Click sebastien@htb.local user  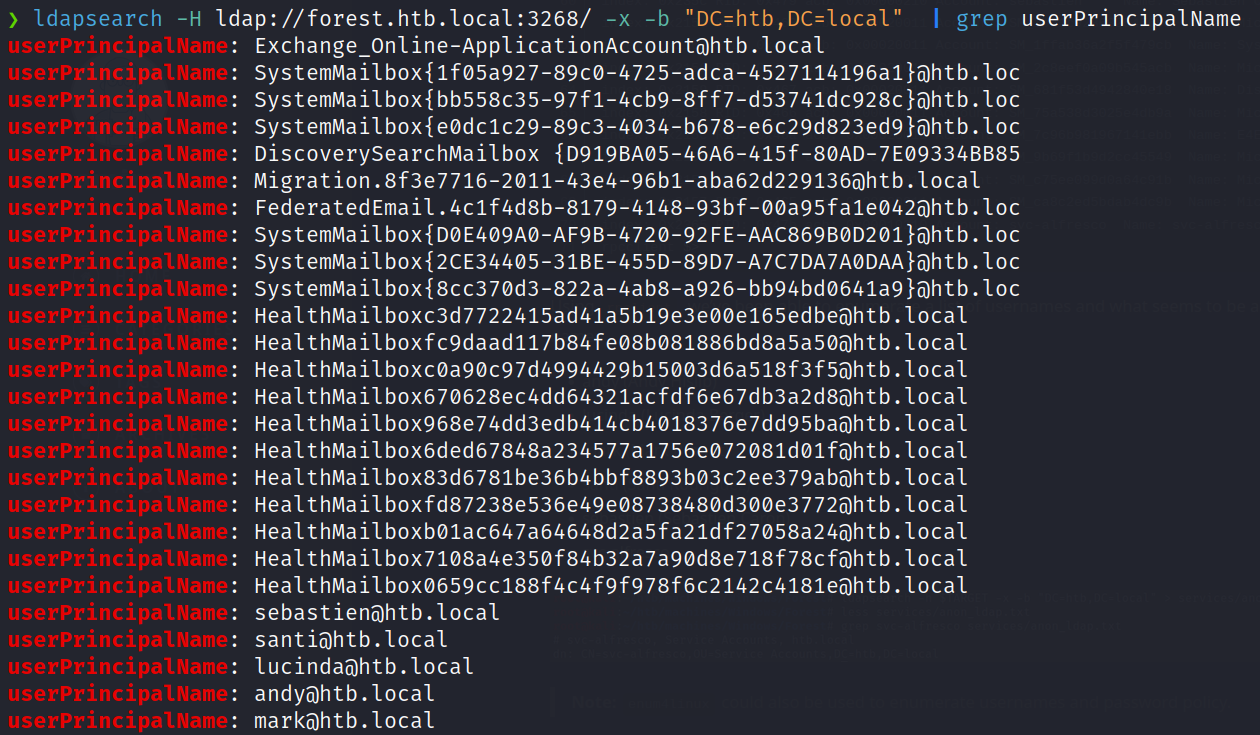(376, 613)
